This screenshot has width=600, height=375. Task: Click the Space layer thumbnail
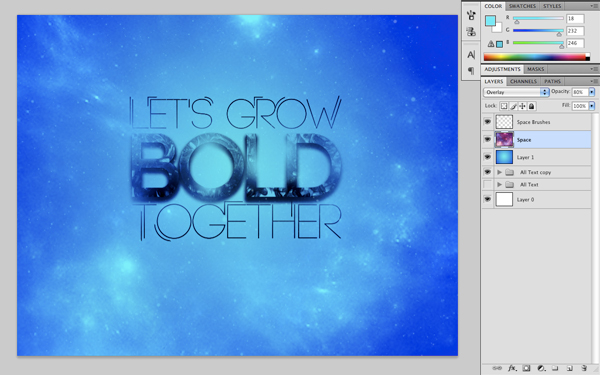coord(504,140)
